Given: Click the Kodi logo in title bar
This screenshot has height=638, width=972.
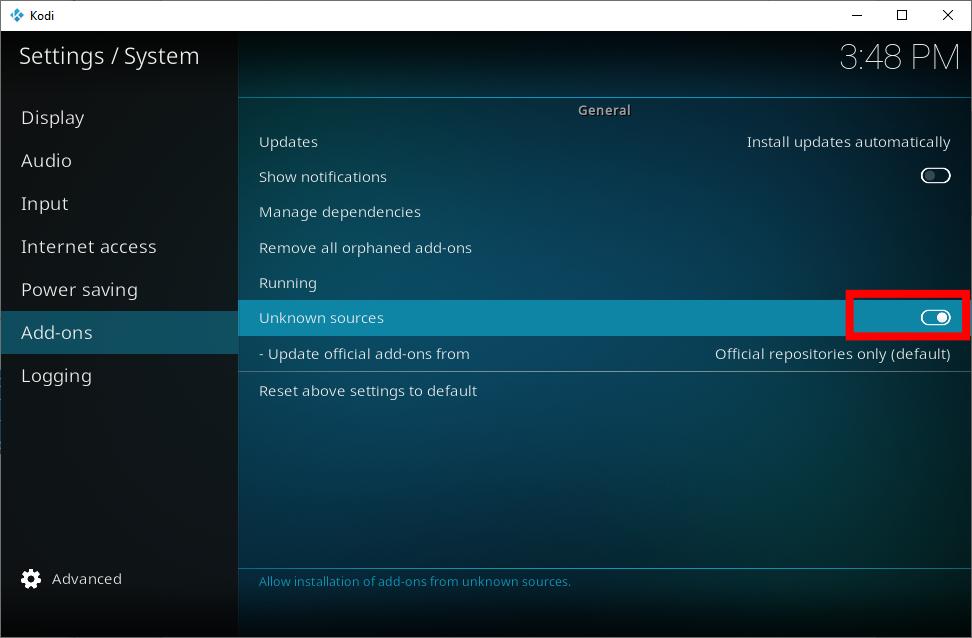Looking at the screenshot, I should (x=17, y=16).
